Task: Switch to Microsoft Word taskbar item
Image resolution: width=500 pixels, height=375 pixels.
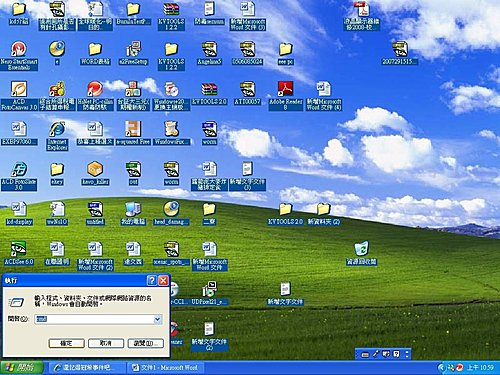Action: coord(165,368)
